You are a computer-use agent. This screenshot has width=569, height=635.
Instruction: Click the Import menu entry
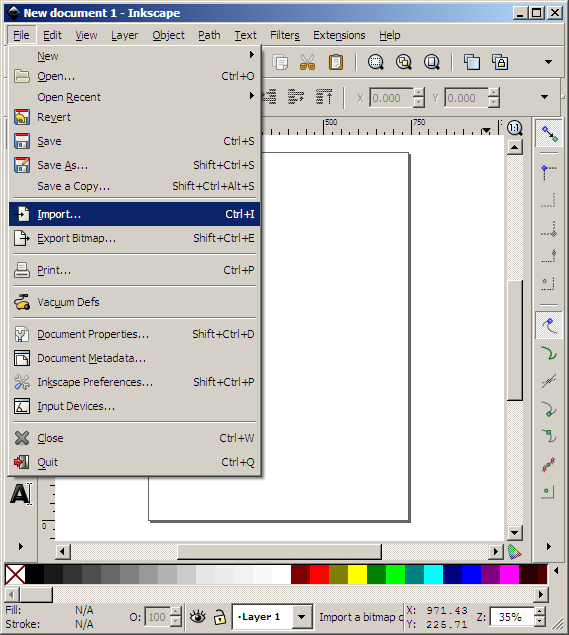pyautogui.click(x=134, y=214)
